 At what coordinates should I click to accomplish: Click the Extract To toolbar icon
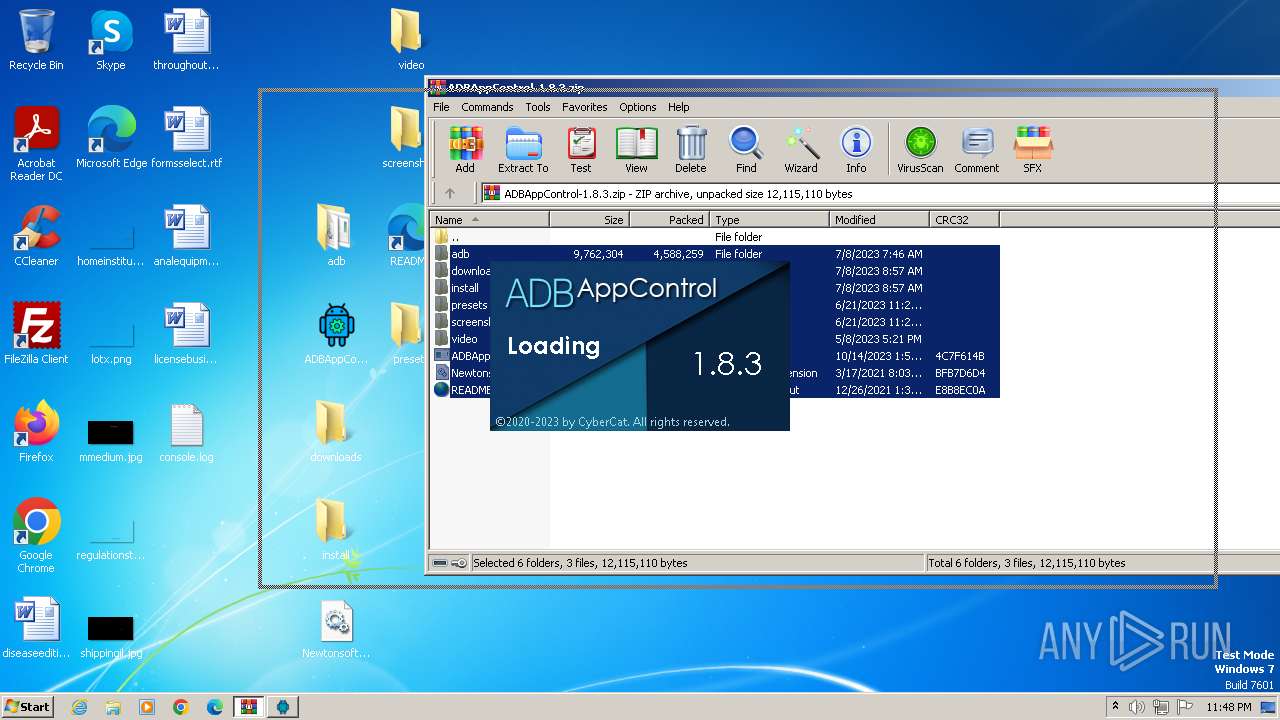(x=523, y=150)
